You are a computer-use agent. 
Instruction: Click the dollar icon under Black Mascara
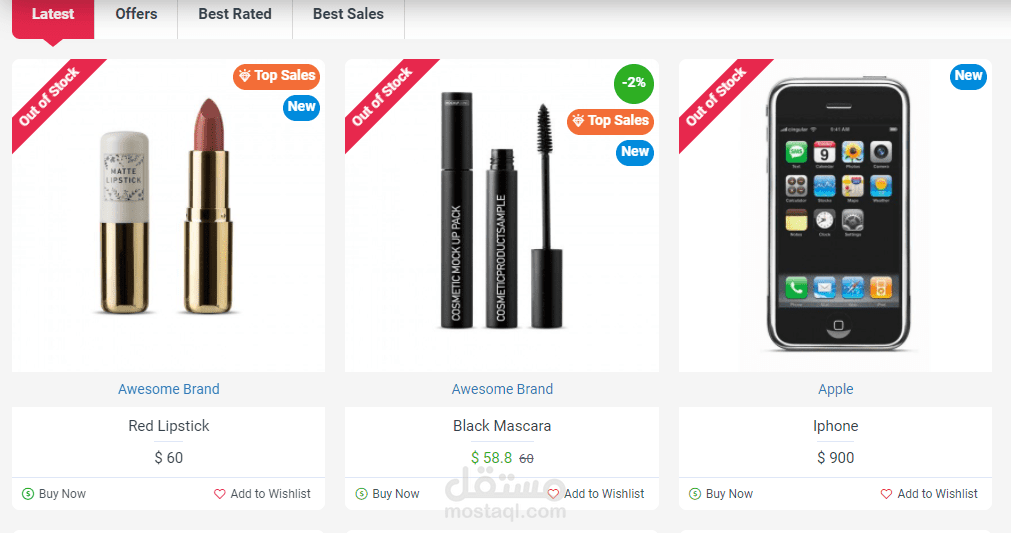[361, 494]
